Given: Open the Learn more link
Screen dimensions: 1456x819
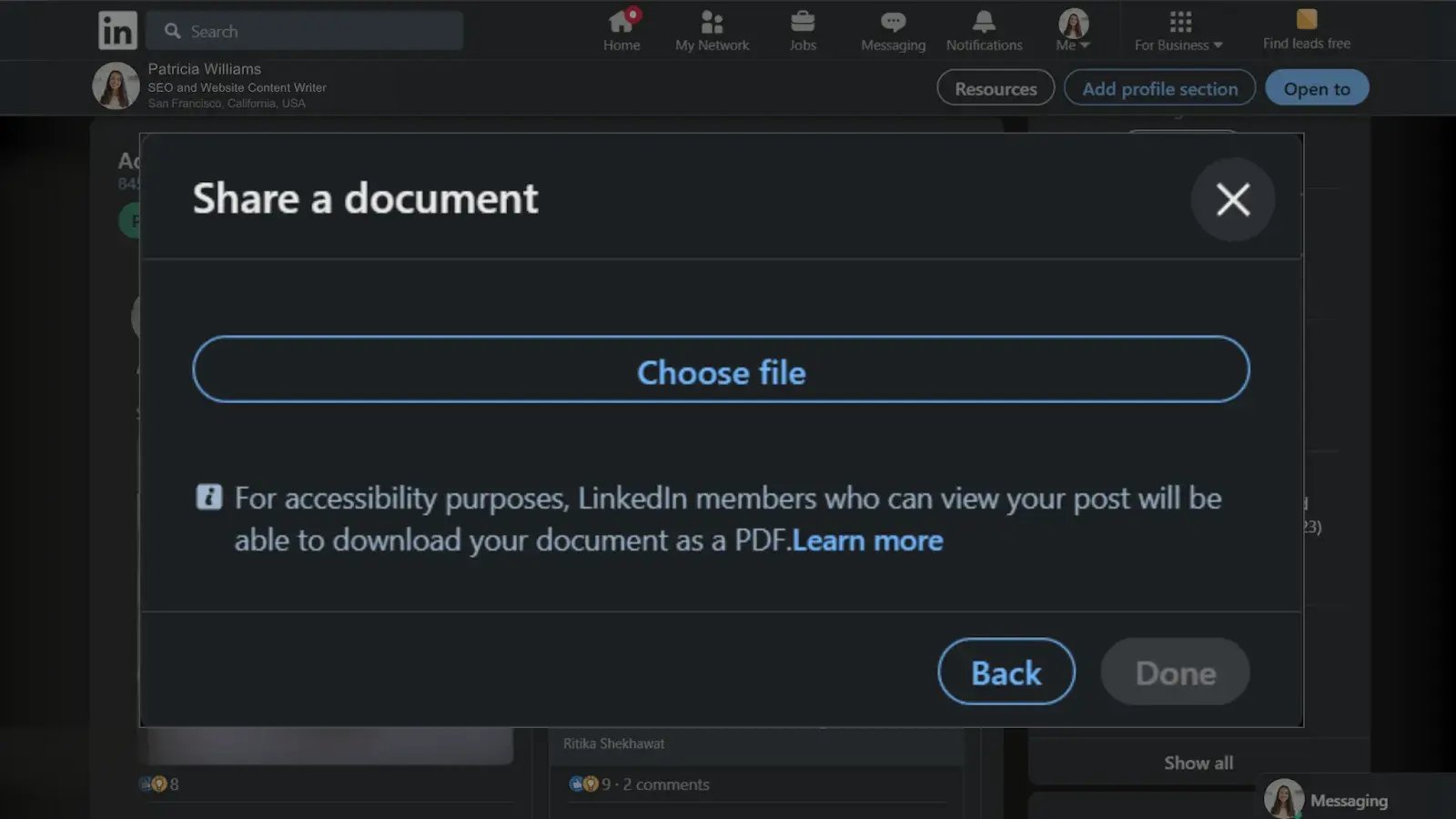Looking at the screenshot, I should pos(867,541).
